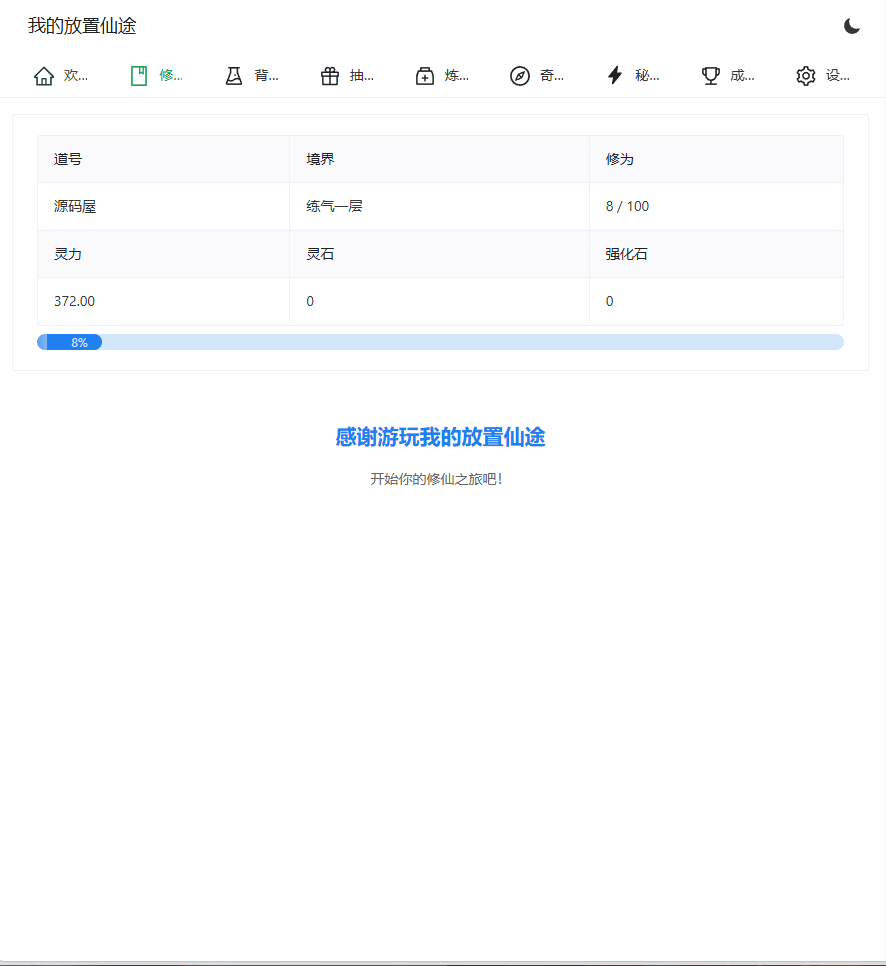Open the 背包 flask icon

coord(235,75)
